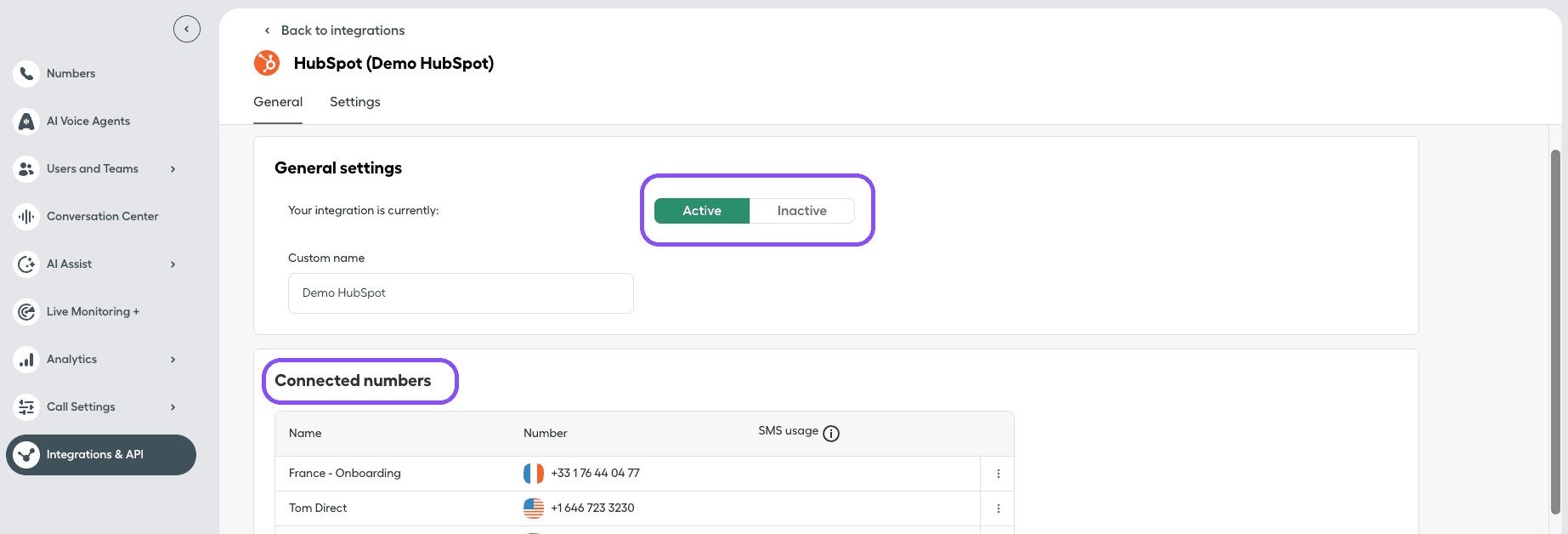
Task: Click the HubSpot logo icon
Action: coord(267,63)
